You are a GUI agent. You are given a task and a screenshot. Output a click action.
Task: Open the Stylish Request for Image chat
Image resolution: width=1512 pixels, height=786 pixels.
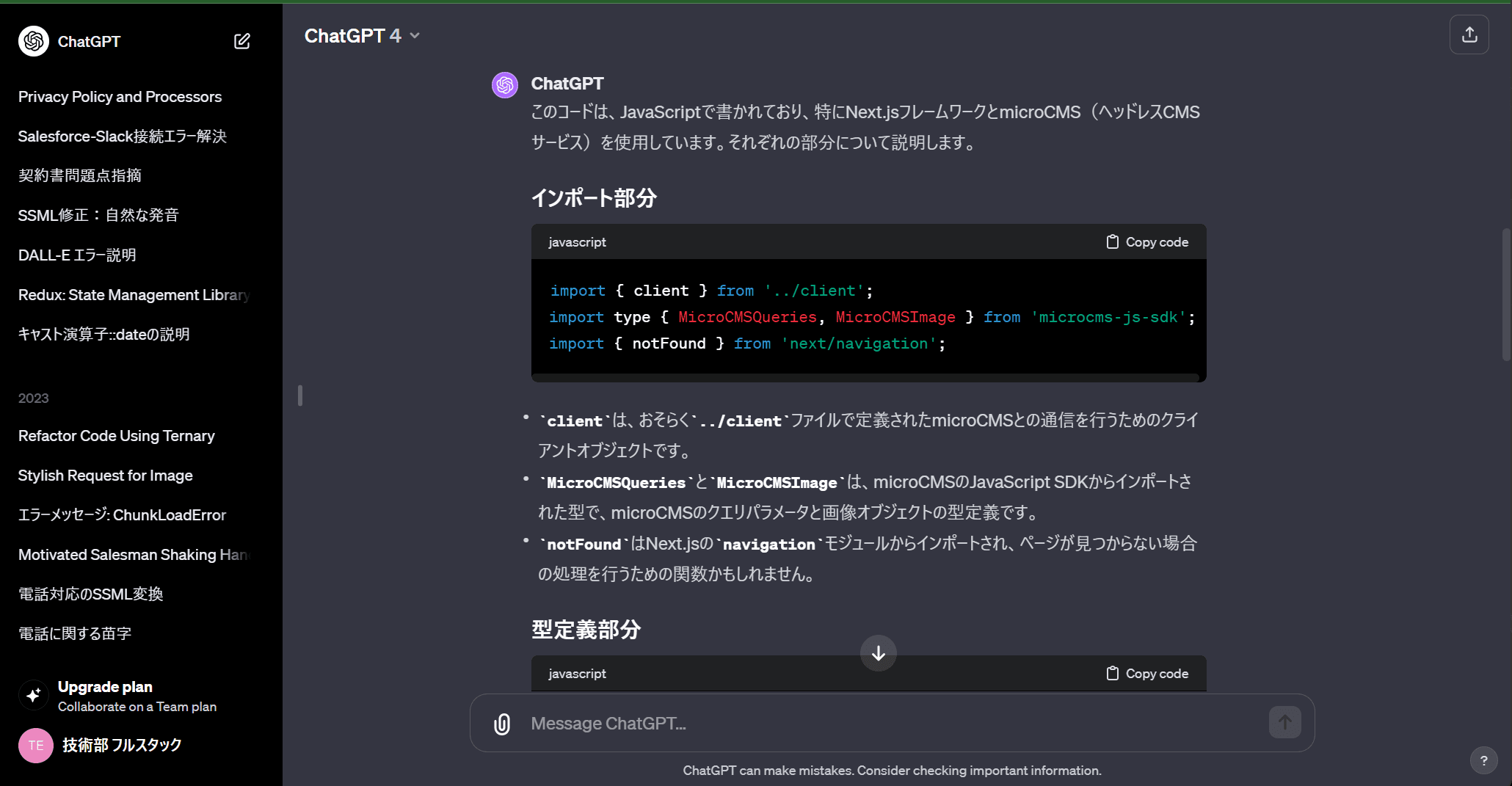point(105,476)
